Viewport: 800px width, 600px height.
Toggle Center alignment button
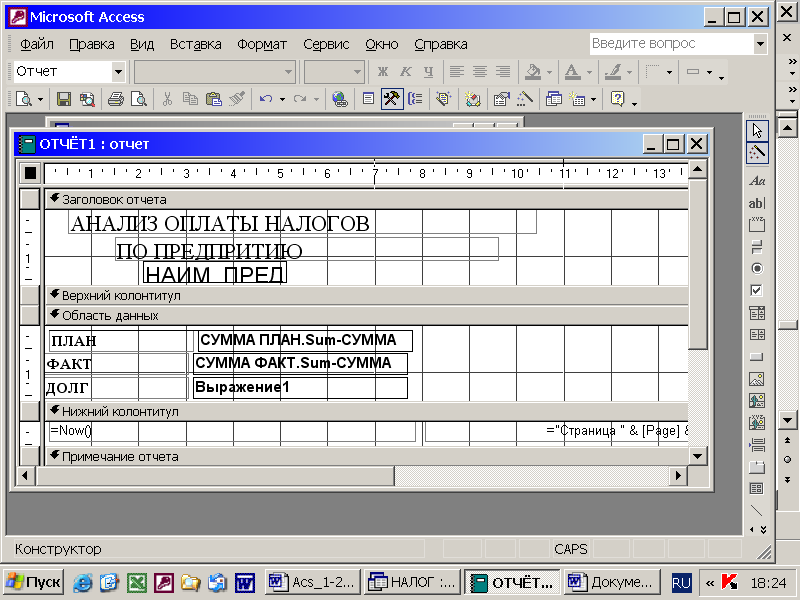480,71
